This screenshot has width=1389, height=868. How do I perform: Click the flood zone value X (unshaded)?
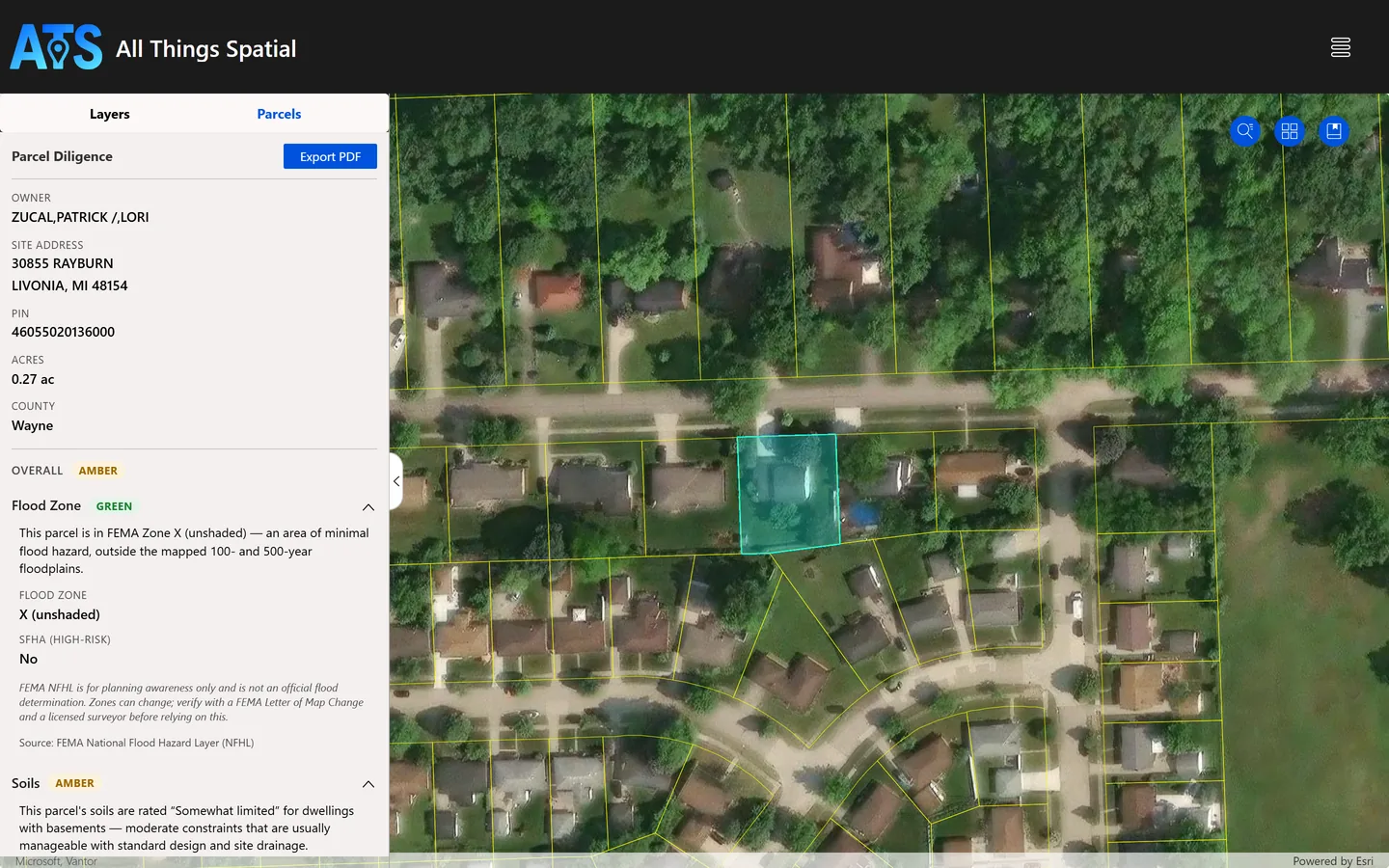click(x=60, y=614)
